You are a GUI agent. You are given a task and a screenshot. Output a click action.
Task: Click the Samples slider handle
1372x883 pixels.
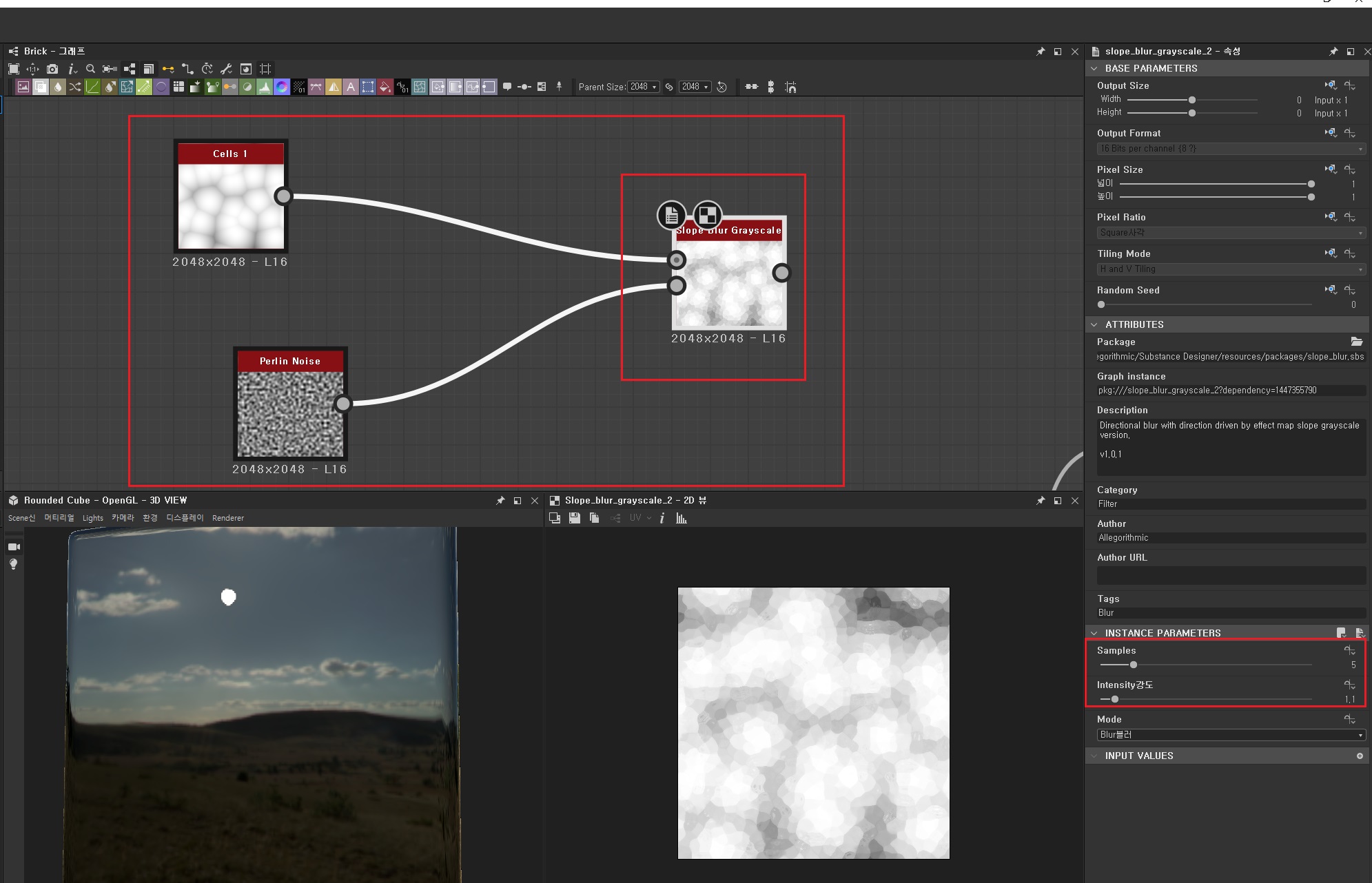1134,665
